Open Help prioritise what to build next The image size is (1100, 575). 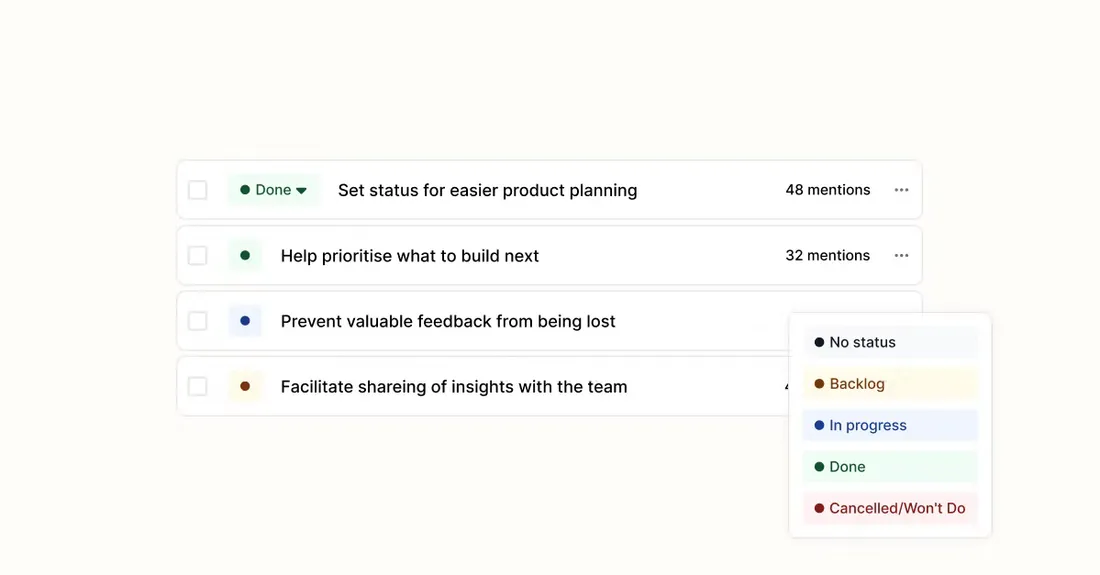(410, 256)
